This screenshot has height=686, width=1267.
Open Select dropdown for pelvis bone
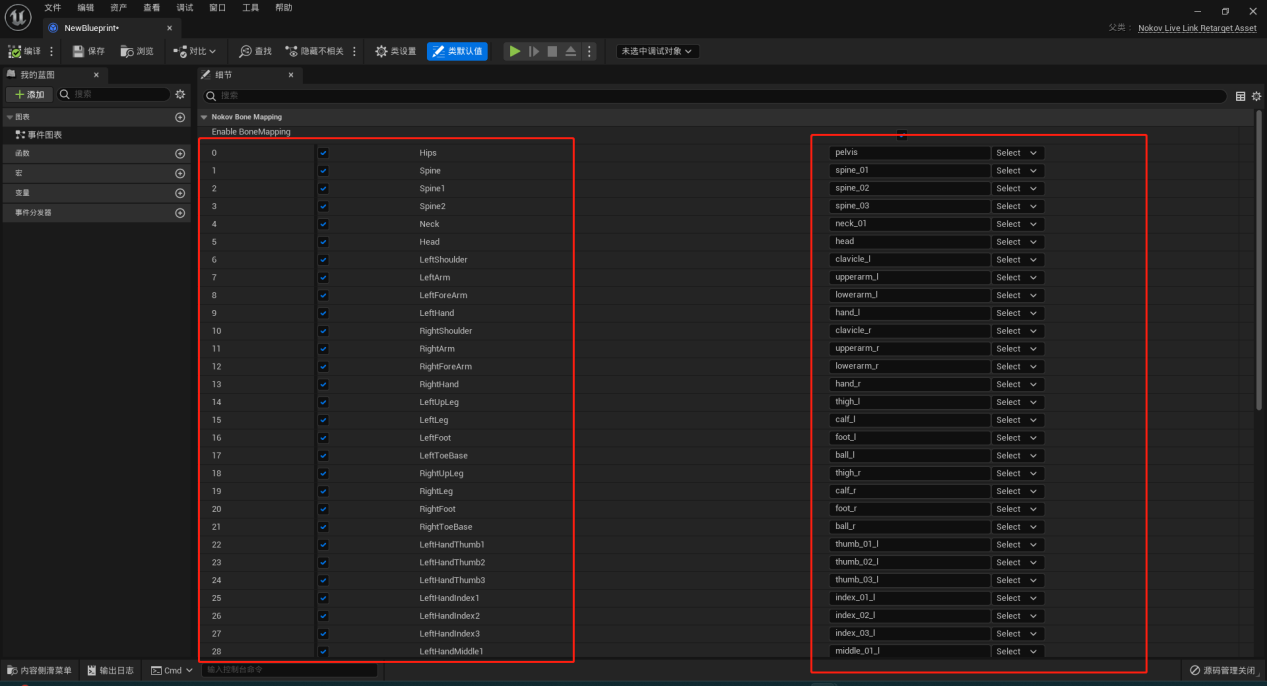1017,153
